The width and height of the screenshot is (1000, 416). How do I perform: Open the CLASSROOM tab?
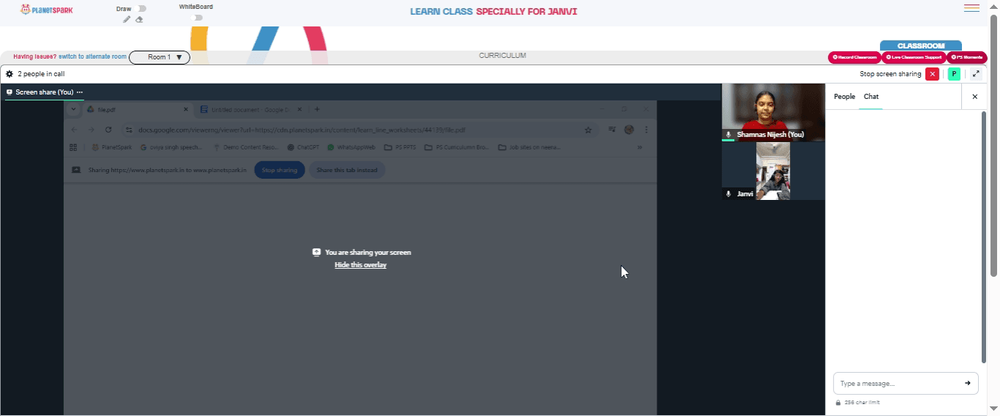pos(920,46)
